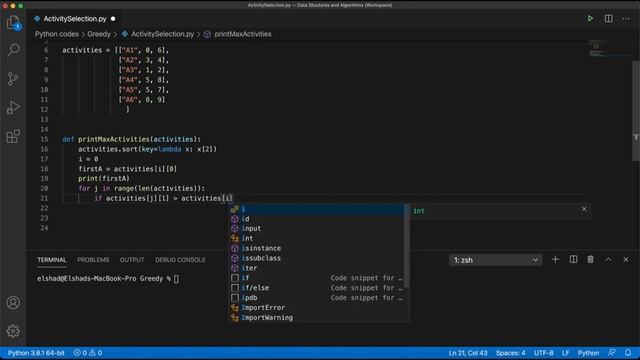Split the editor to the right

pyautogui.click(x=608, y=18)
